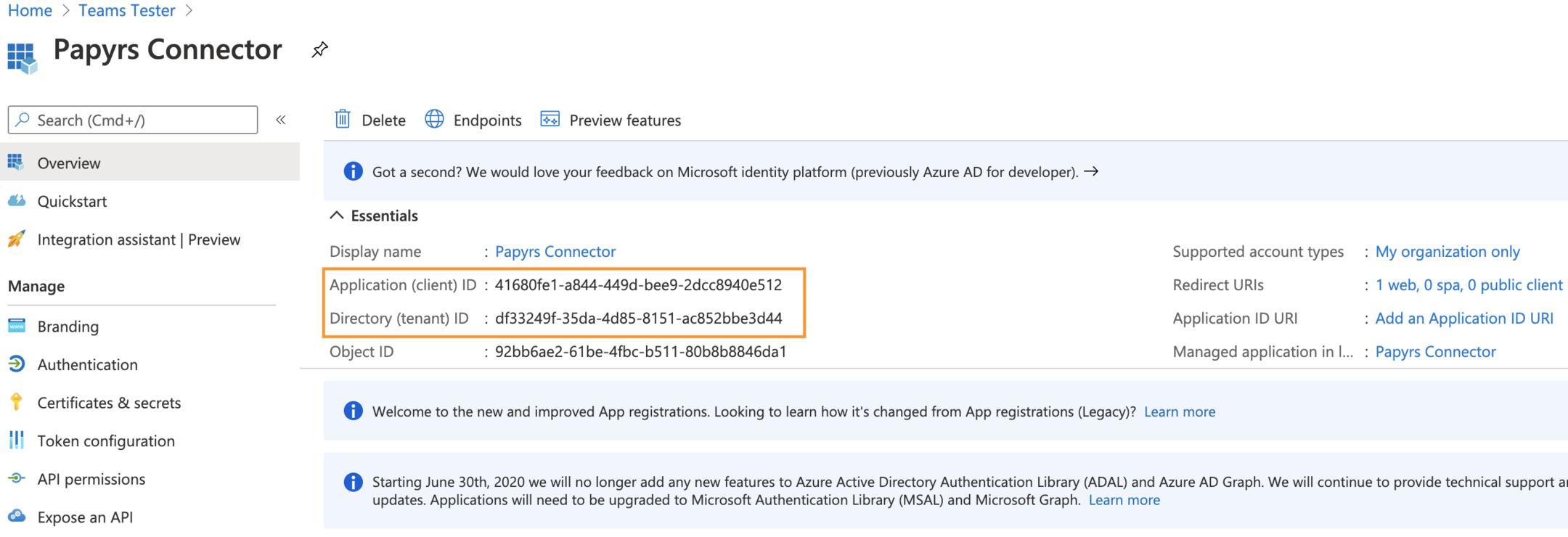Go to Home breadcrumb
1568x537 pixels.
click(x=30, y=10)
